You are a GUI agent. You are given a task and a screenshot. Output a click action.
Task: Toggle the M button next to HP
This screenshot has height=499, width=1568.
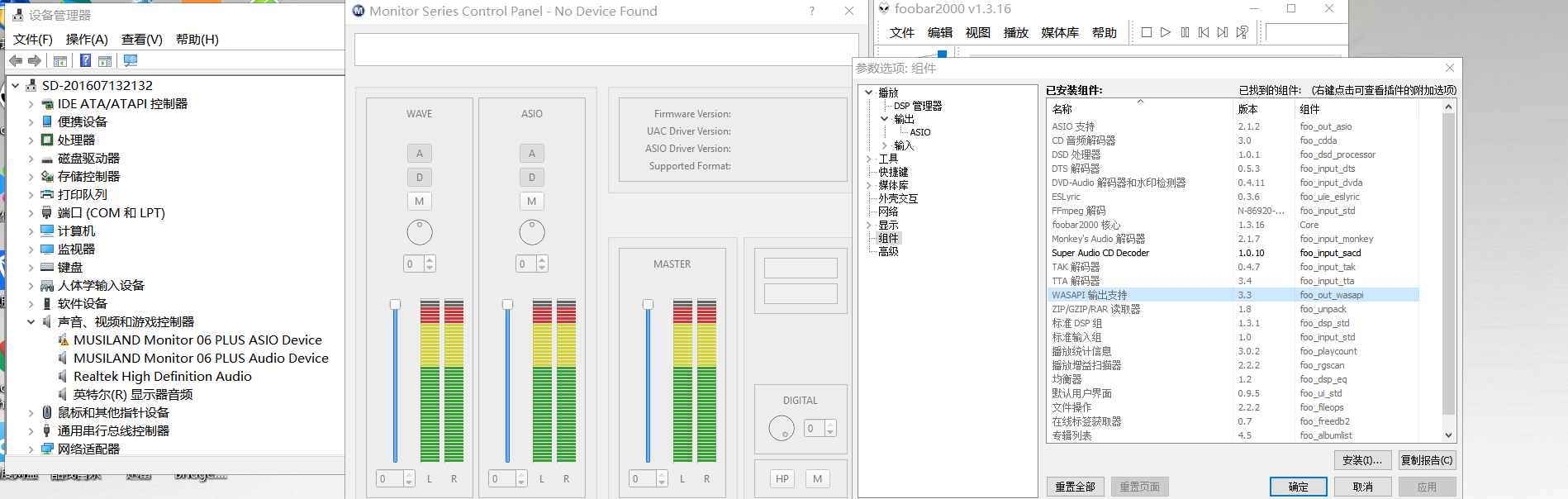[x=818, y=478]
